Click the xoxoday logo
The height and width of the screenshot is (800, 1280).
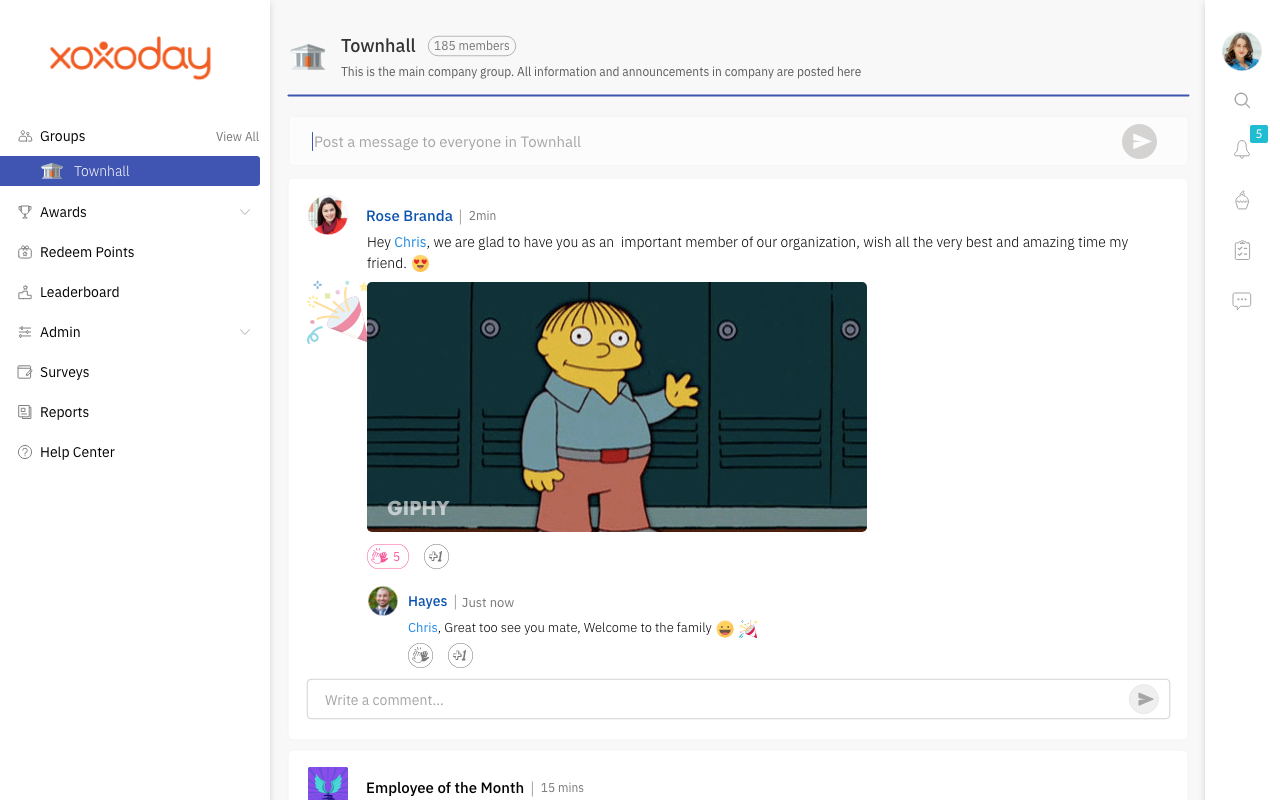pos(130,57)
